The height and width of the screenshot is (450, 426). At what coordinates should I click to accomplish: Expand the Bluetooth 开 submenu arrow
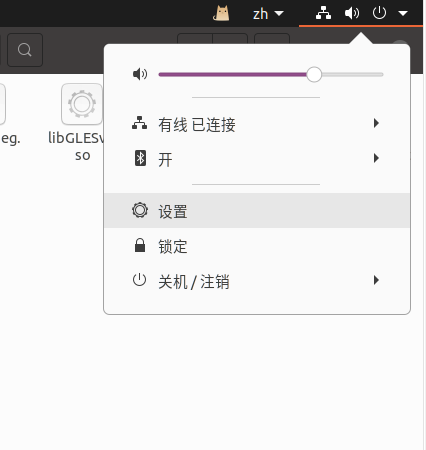[376, 158]
